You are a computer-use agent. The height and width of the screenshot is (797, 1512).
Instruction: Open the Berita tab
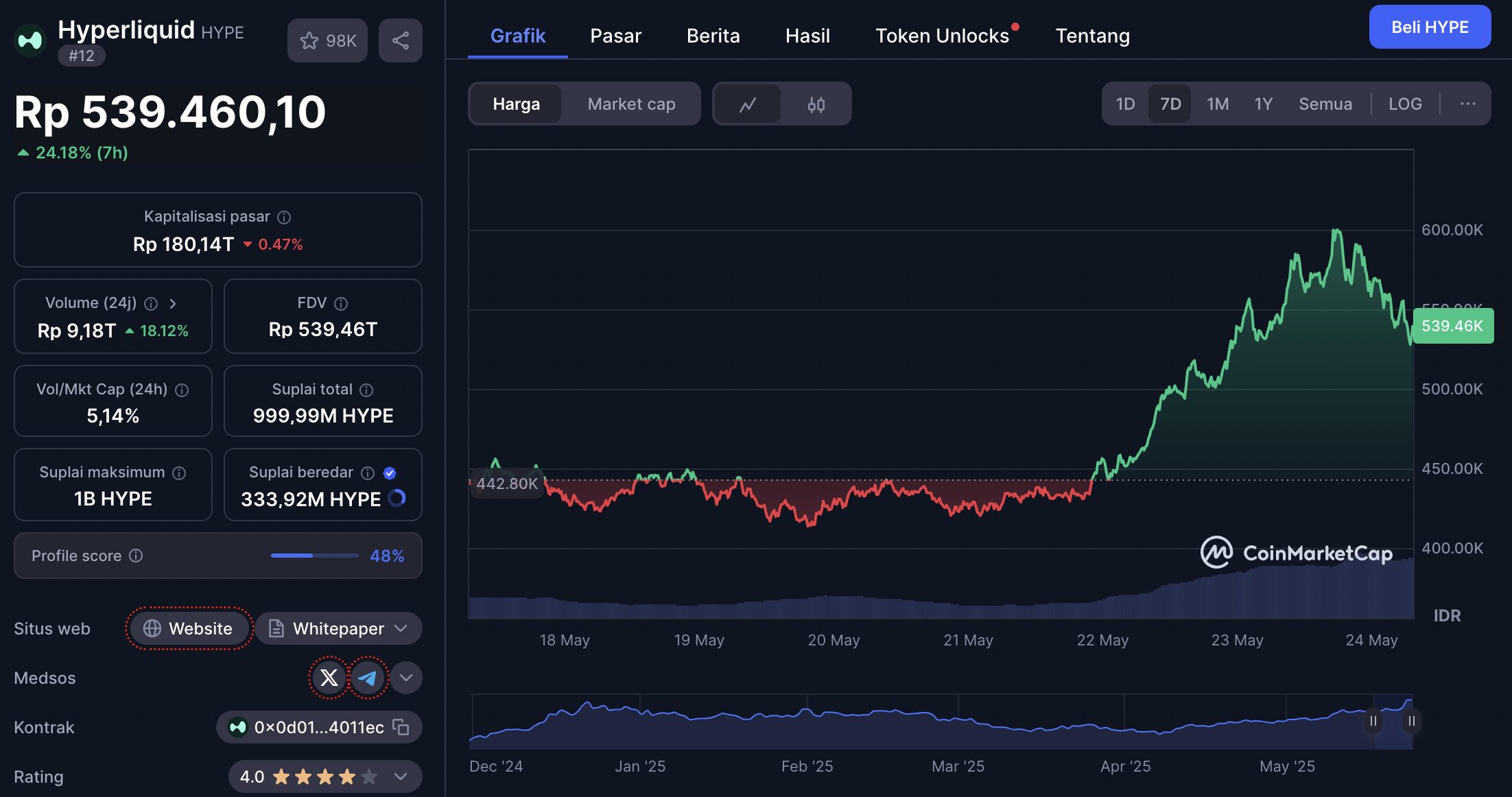[713, 36]
